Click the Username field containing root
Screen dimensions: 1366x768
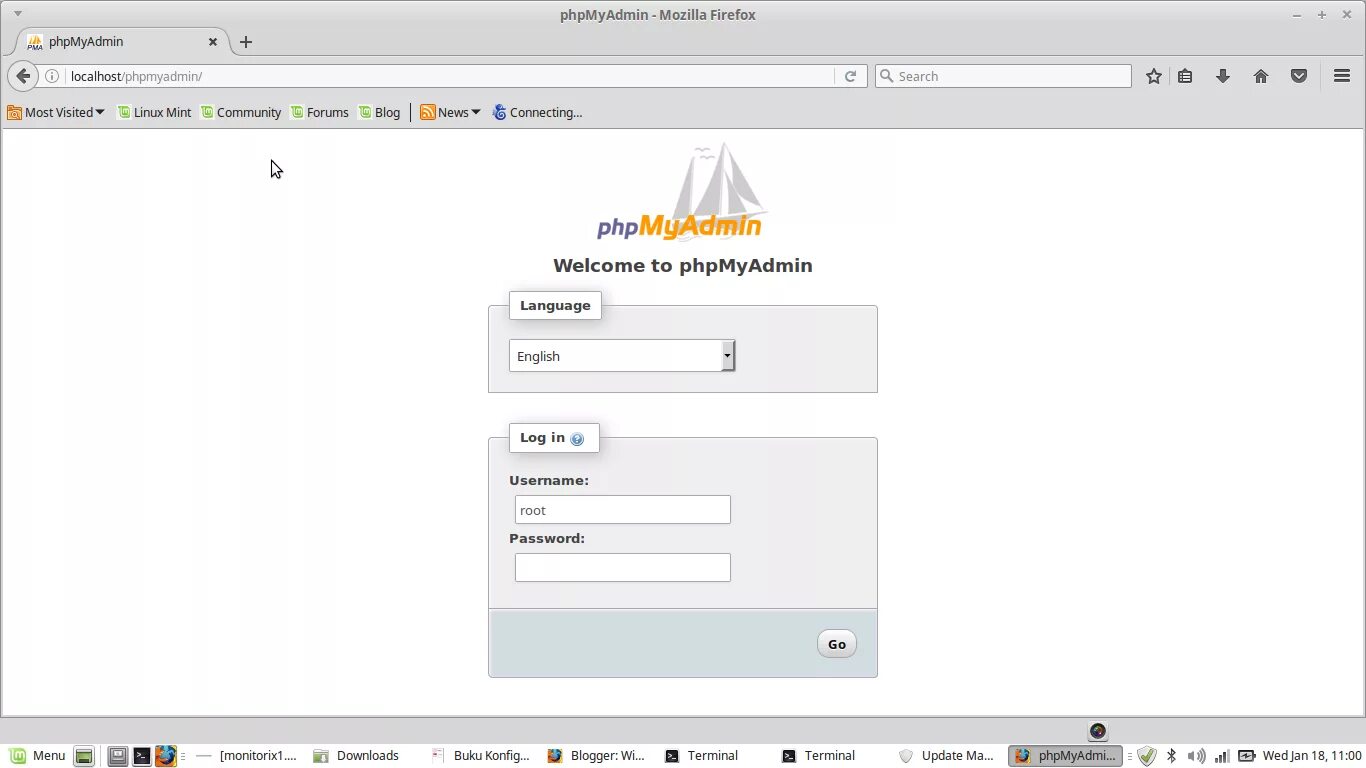(623, 510)
